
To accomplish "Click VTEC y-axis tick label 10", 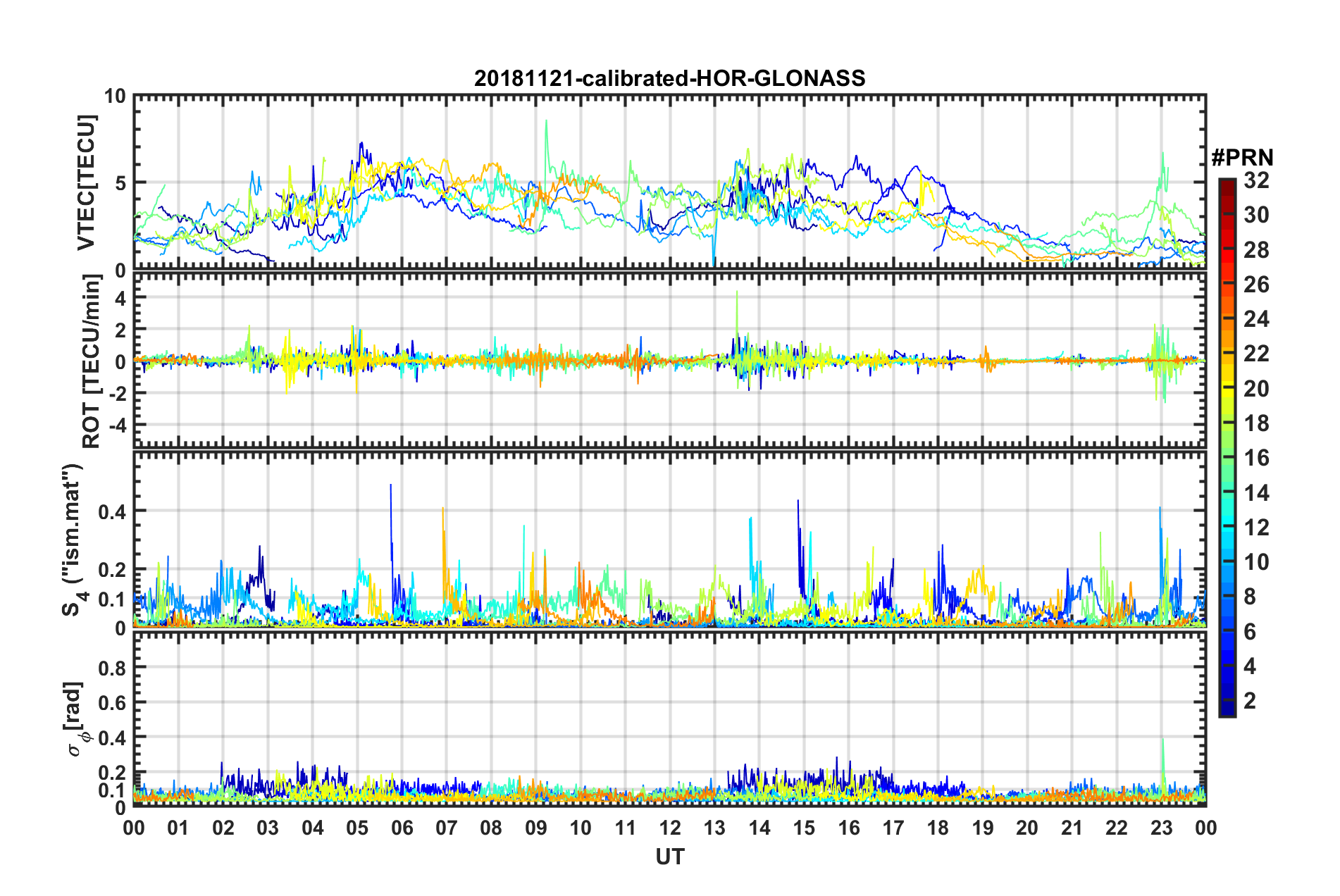I will [x=115, y=96].
